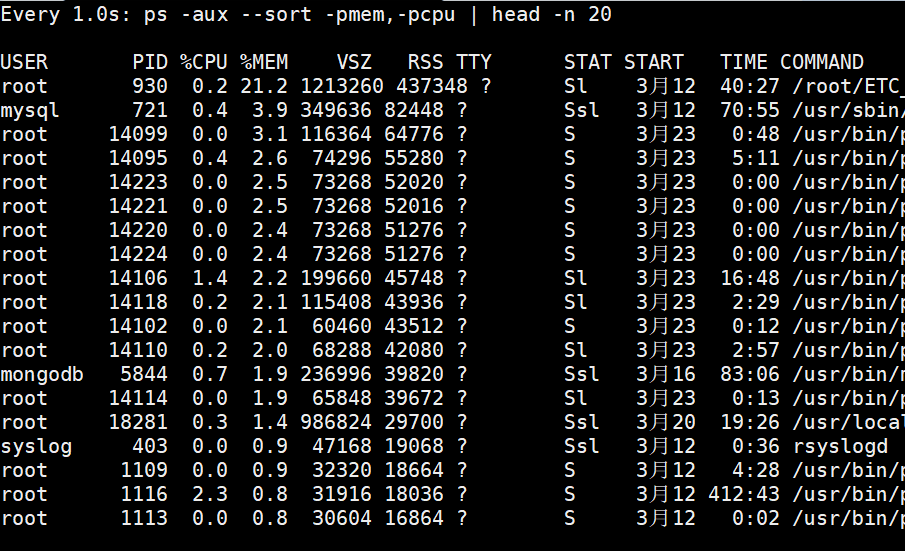Select the %CPU column header
905x551 pixels.
(204, 62)
